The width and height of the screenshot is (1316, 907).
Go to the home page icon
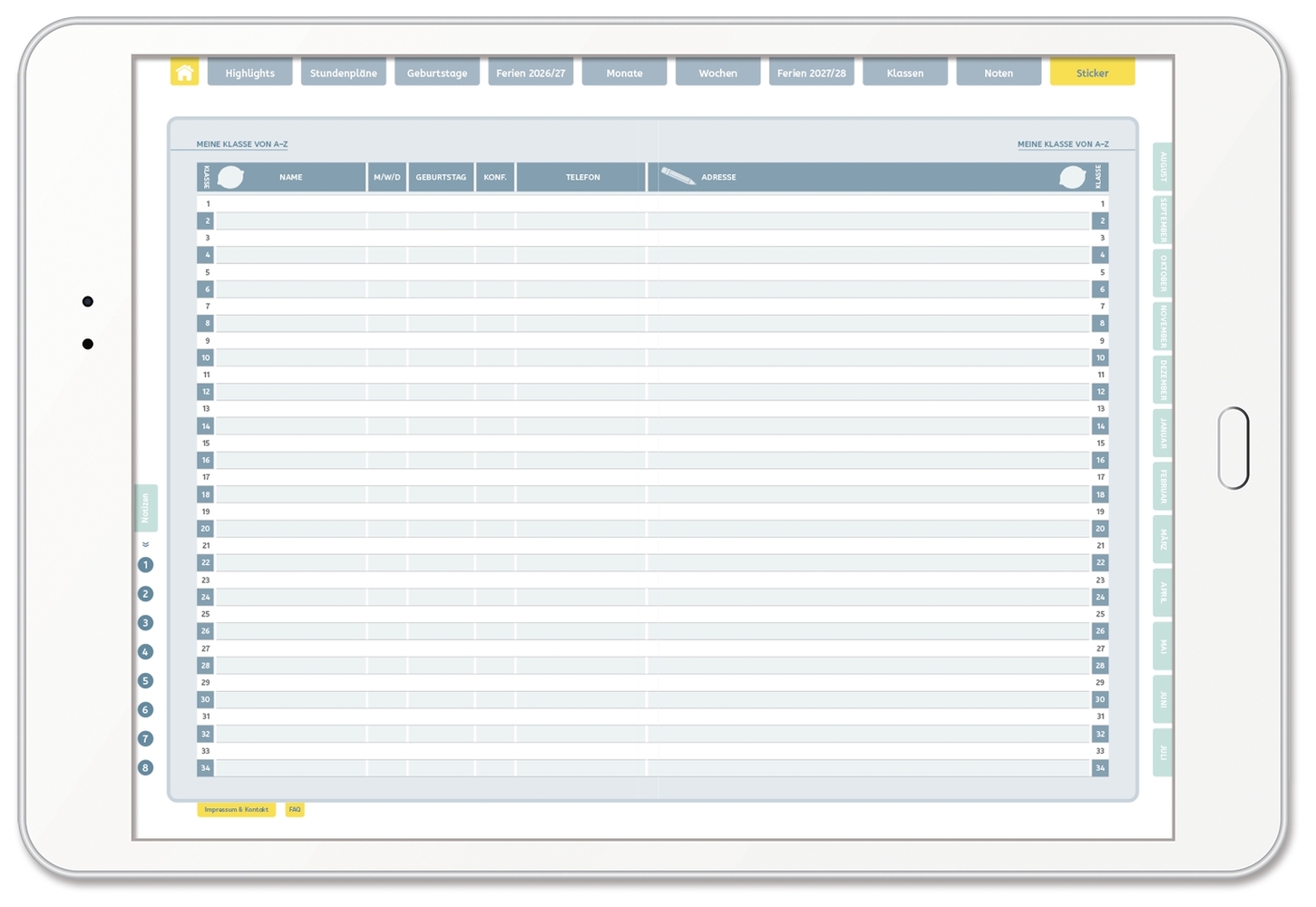(184, 73)
